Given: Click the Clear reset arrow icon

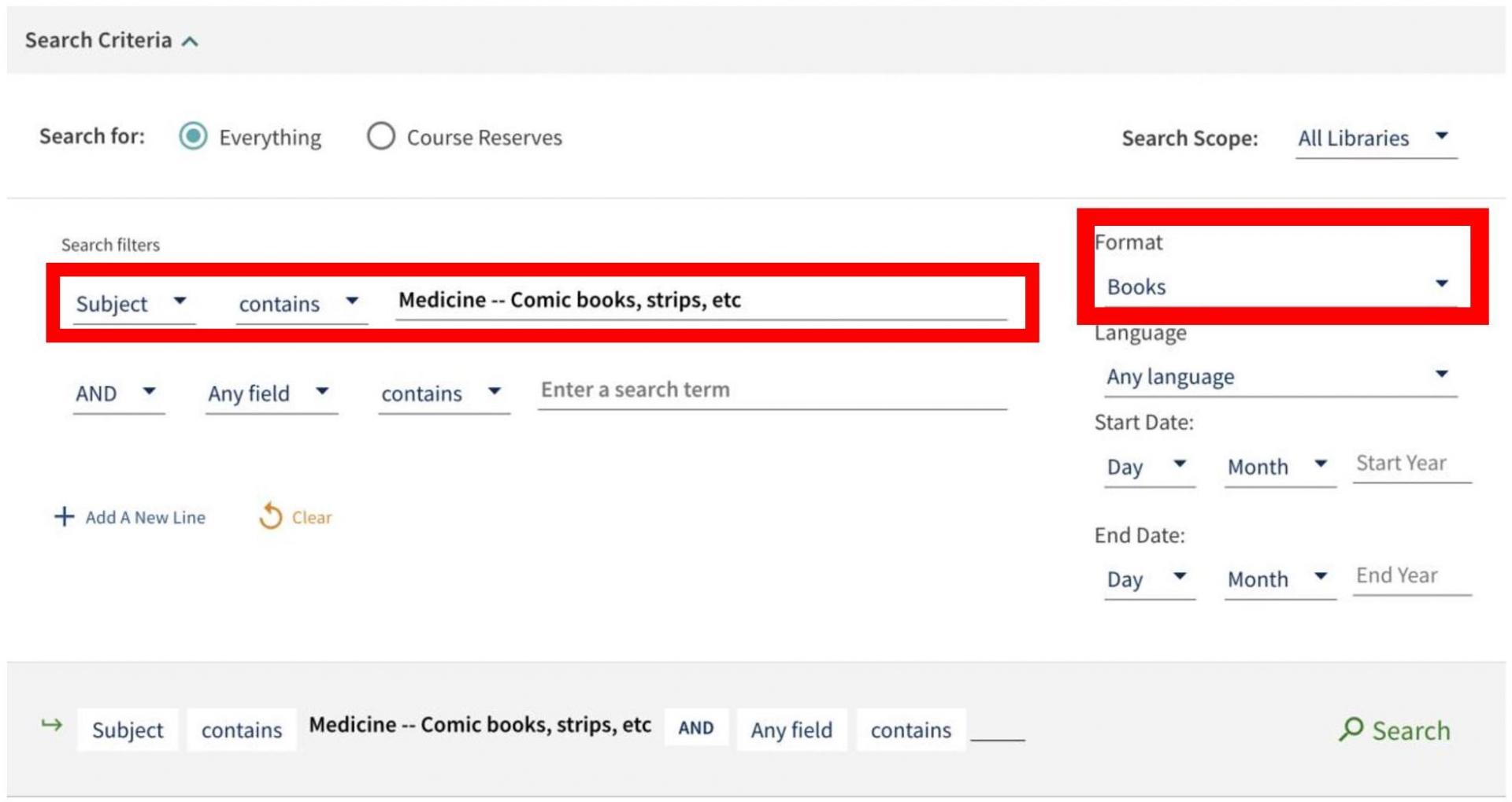Looking at the screenshot, I should (x=270, y=516).
